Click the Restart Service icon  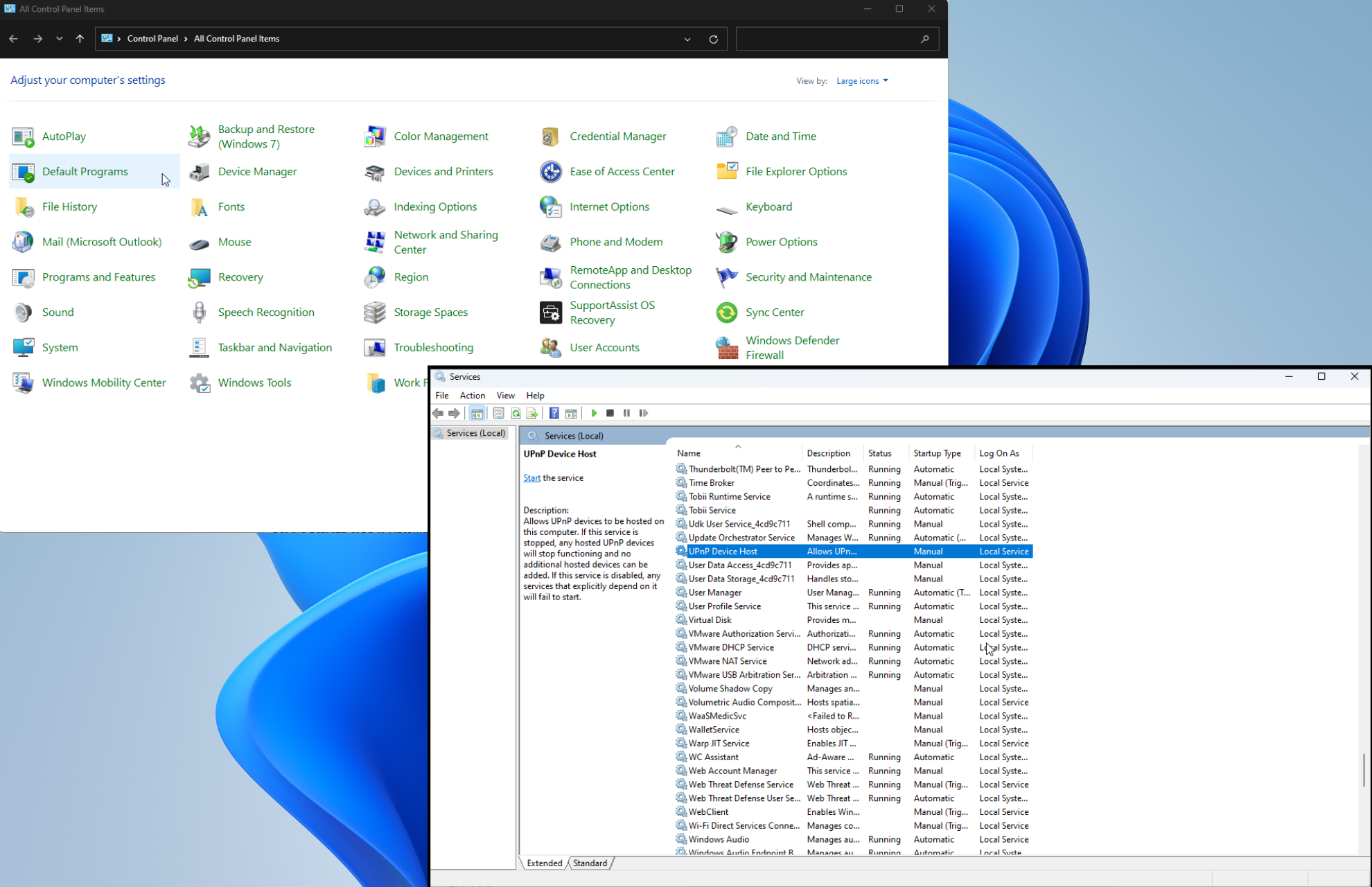click(644, 413)
